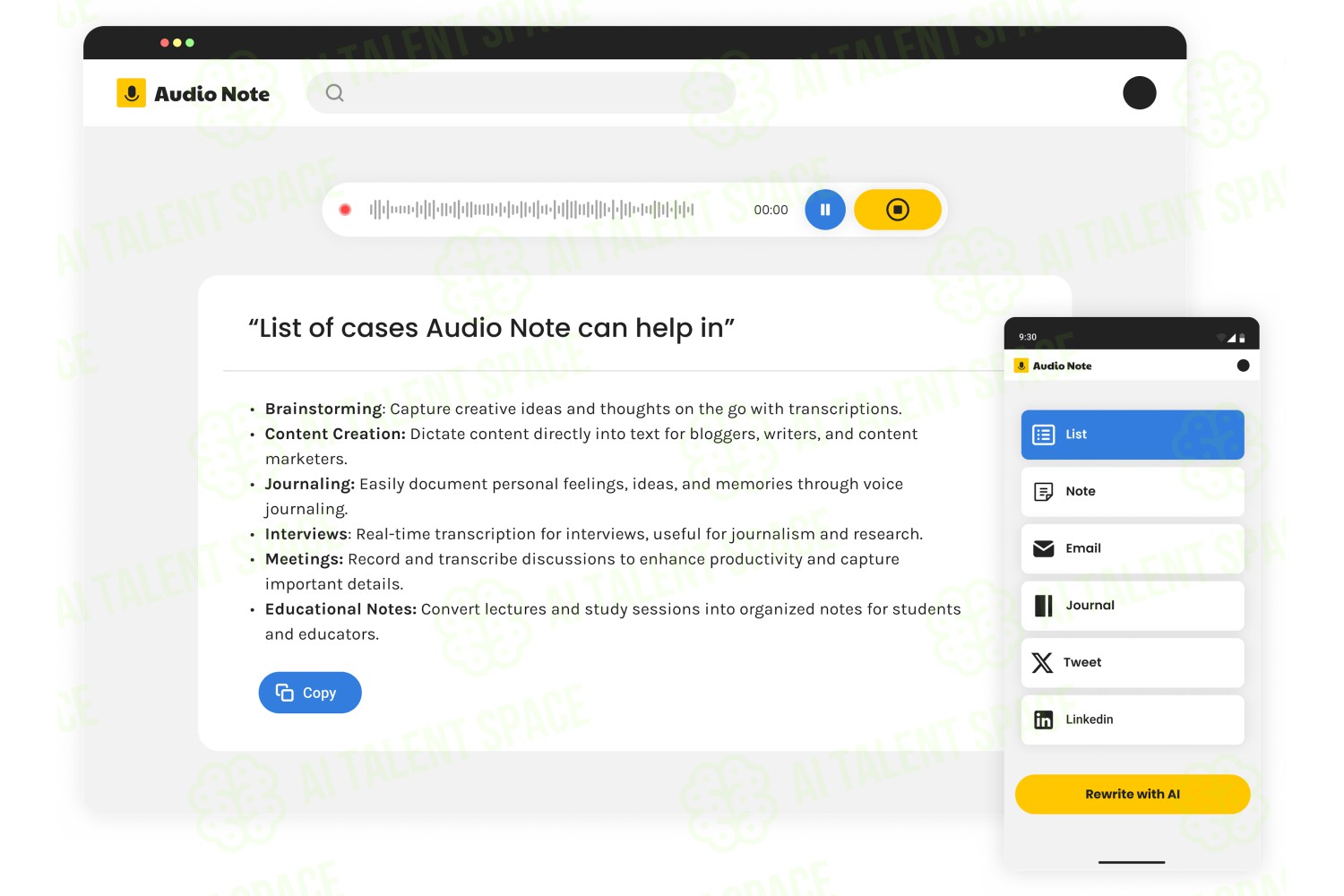Click the search magnifier icon
The width and height of the screenshot is (1344, 896).
click(x=334, y=92)
